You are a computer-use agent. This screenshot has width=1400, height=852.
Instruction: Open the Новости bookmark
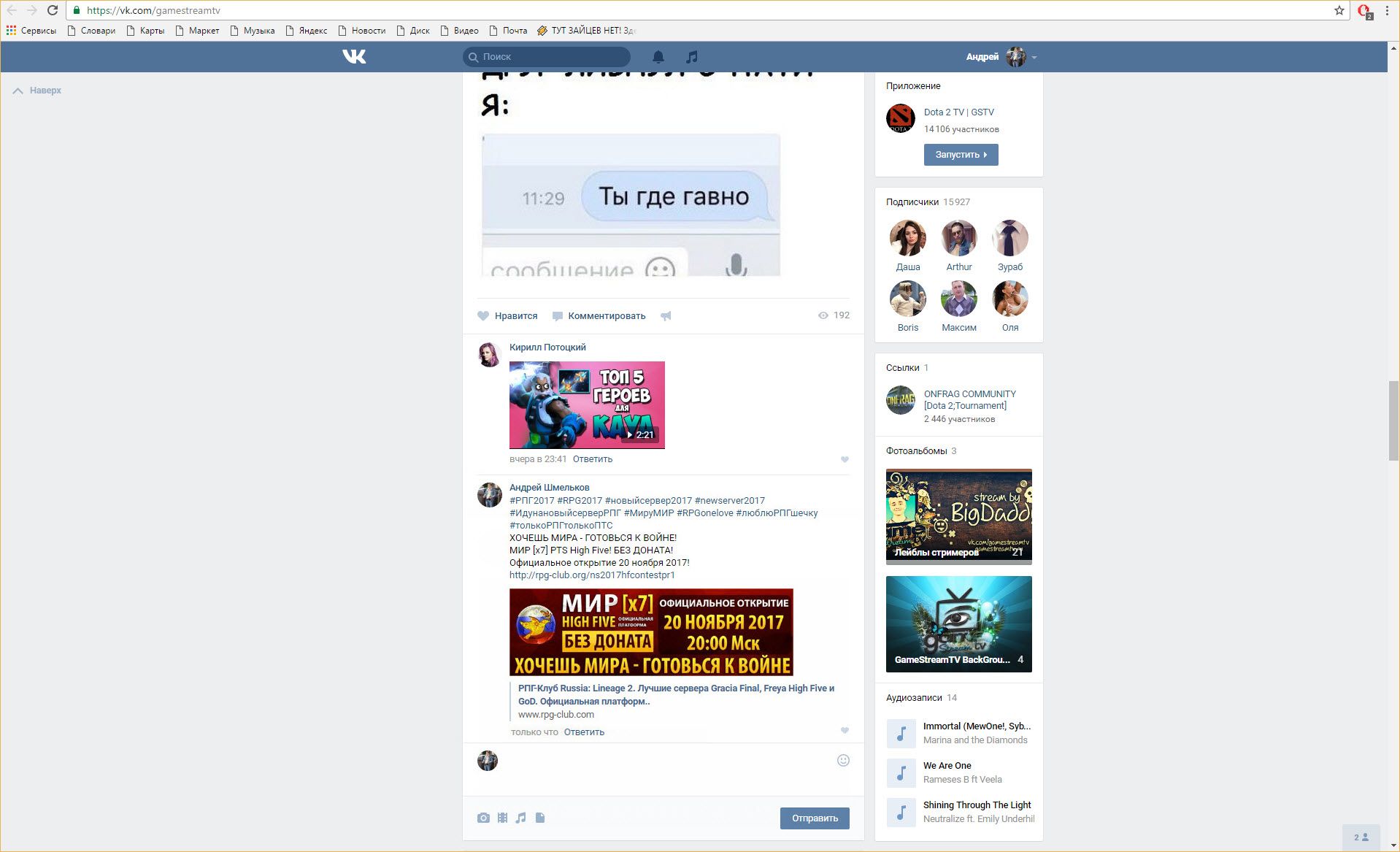tap(362, 31)
